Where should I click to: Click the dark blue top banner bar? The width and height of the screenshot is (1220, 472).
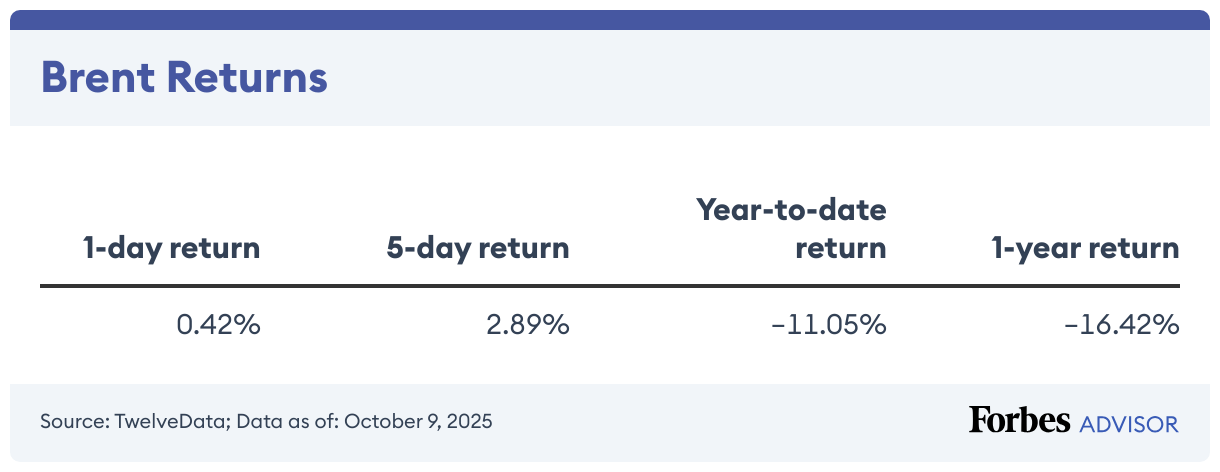click(610, 20)
